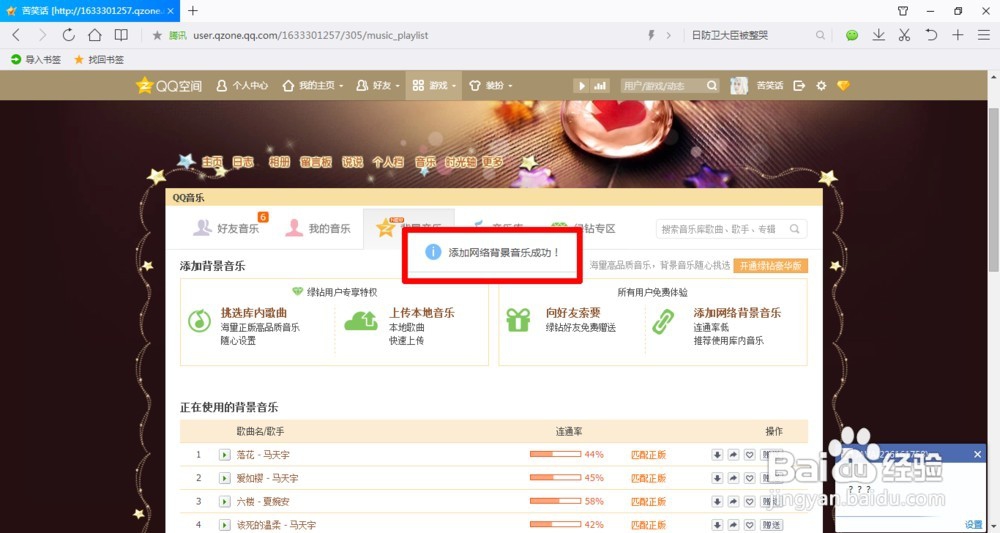Click the yellow diamond VIP icon
The image size is (1000, 533).
coord(843,85)
